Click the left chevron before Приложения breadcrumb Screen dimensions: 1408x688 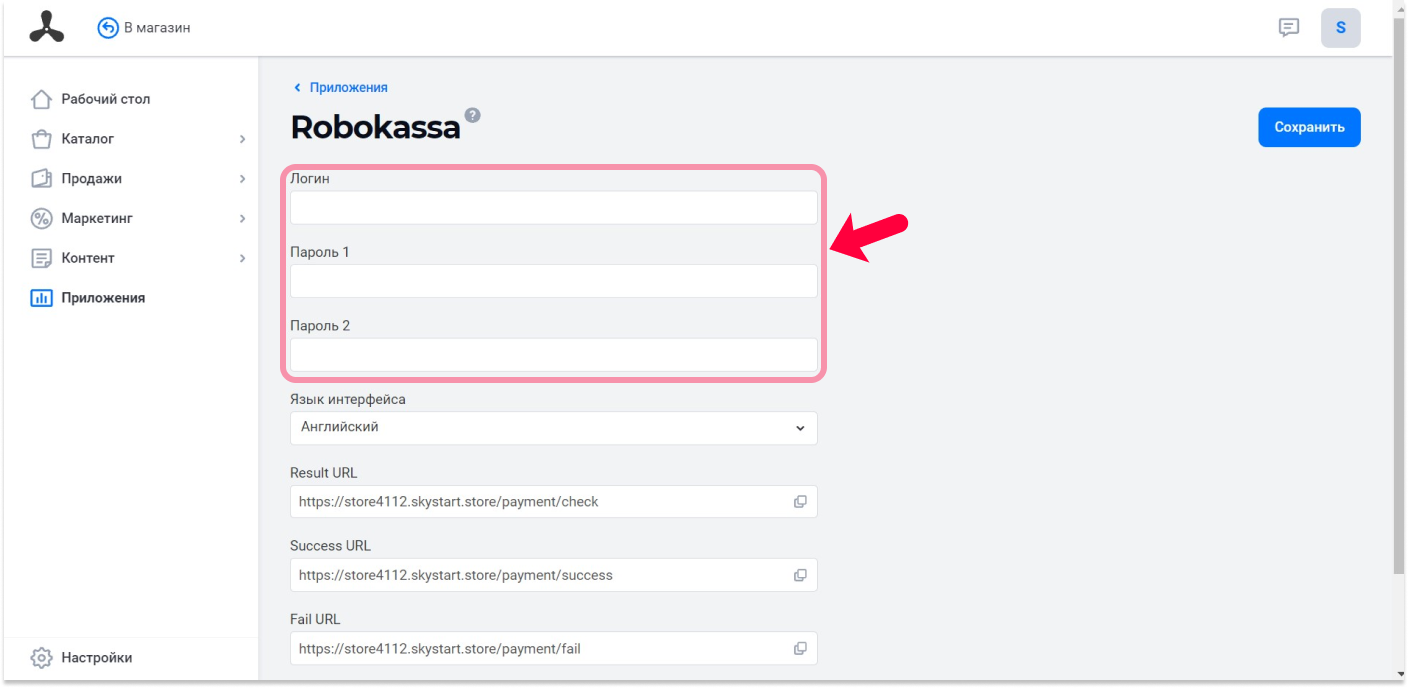(x=297, y=88)
